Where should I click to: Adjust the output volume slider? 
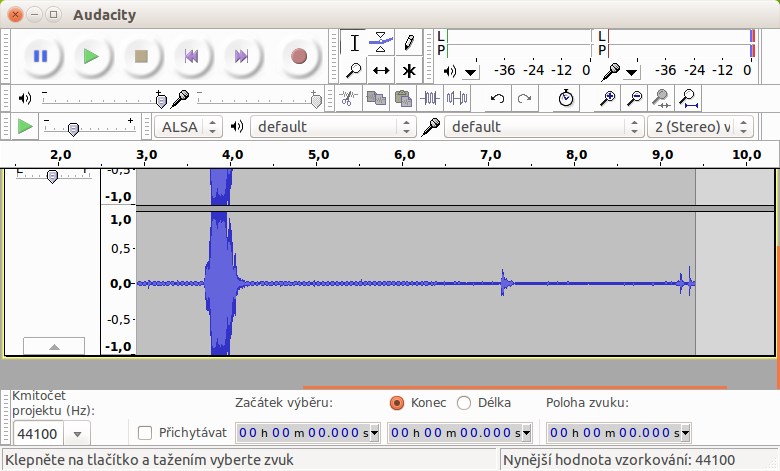[104, 100]
